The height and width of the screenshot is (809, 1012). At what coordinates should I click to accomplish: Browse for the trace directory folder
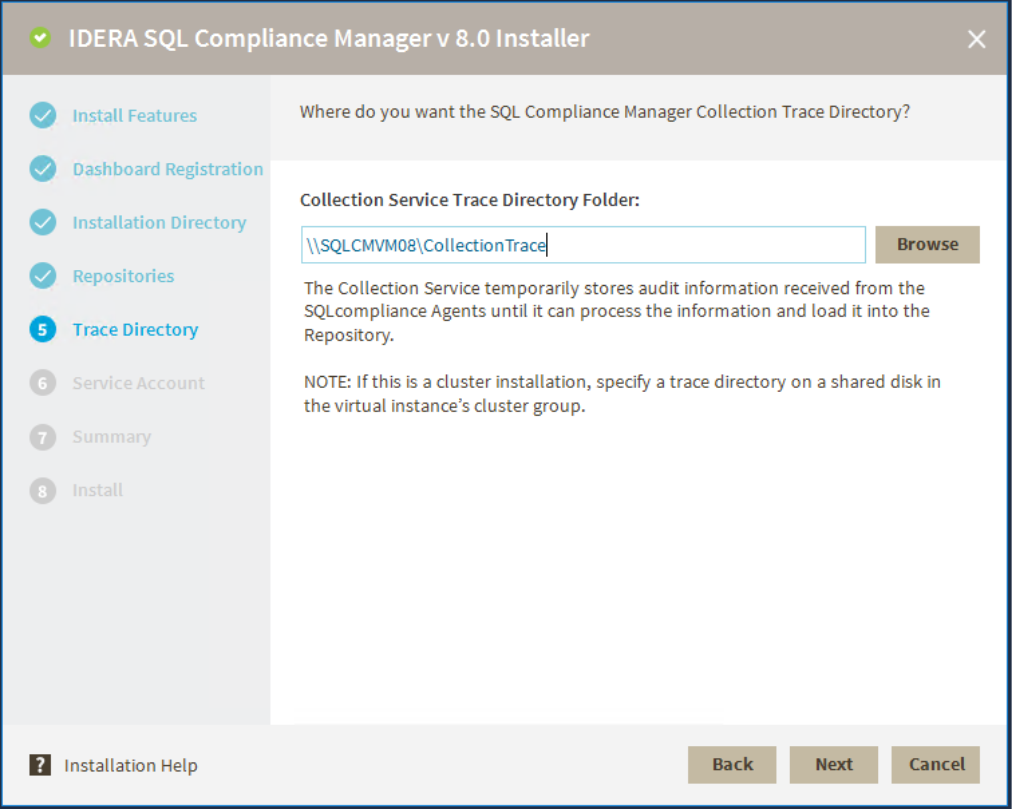(927, 244)
